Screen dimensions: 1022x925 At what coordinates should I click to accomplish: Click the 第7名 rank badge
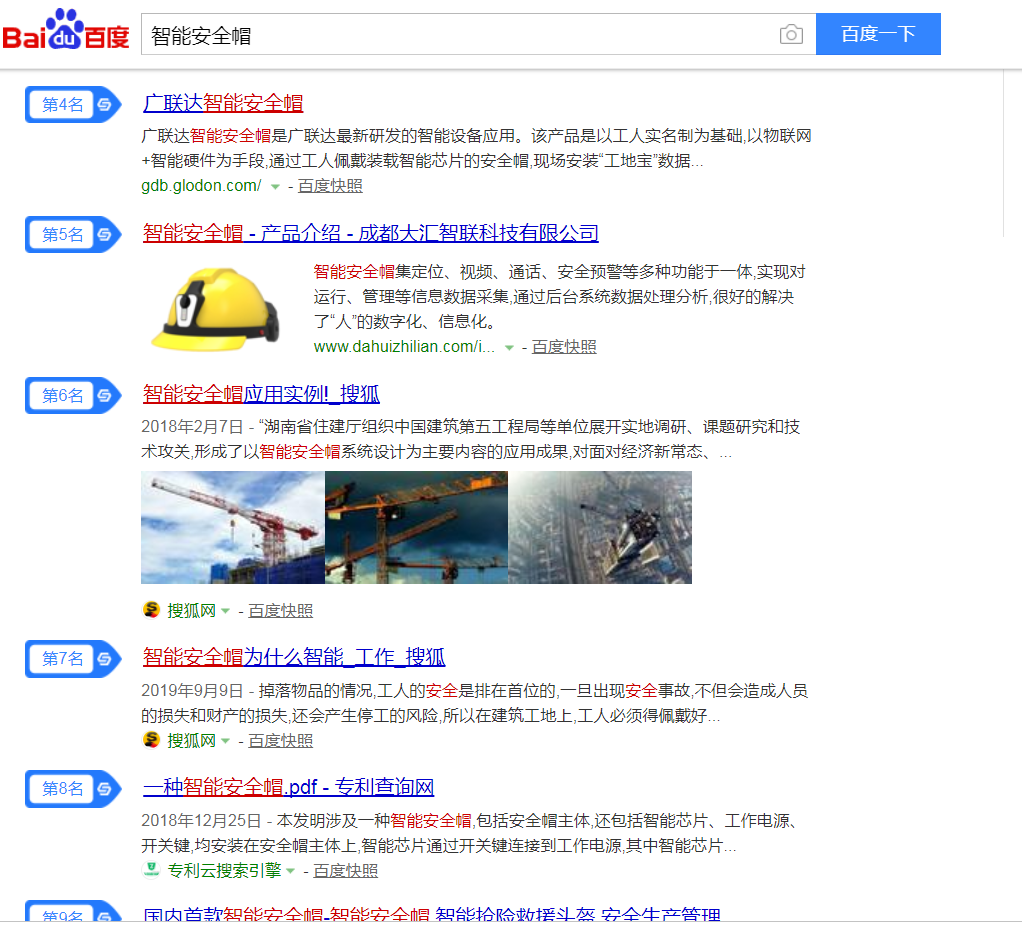click(73, 659)
